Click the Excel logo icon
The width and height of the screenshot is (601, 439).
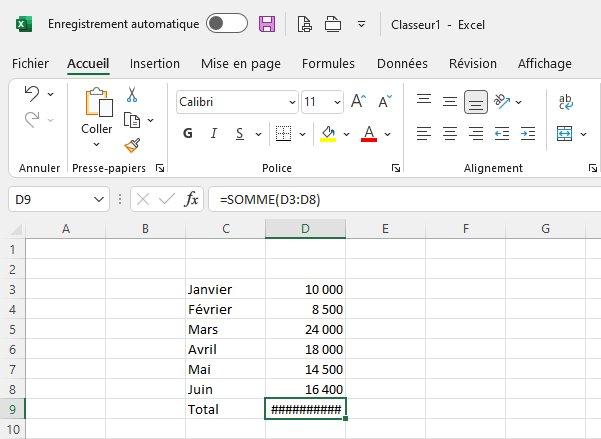coord(24,24)
